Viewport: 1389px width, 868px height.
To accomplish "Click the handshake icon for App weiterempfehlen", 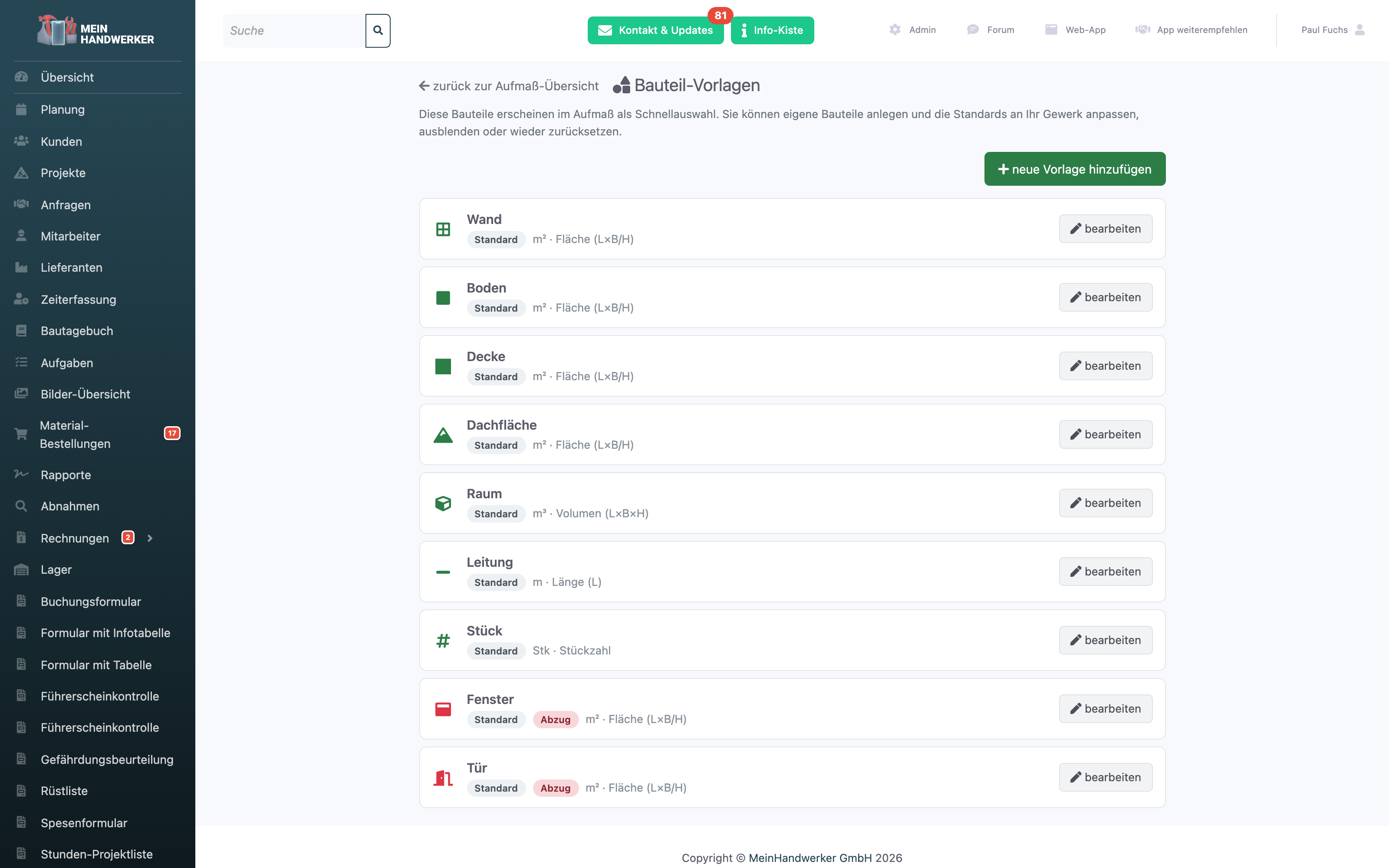I will coord(1142,30).
